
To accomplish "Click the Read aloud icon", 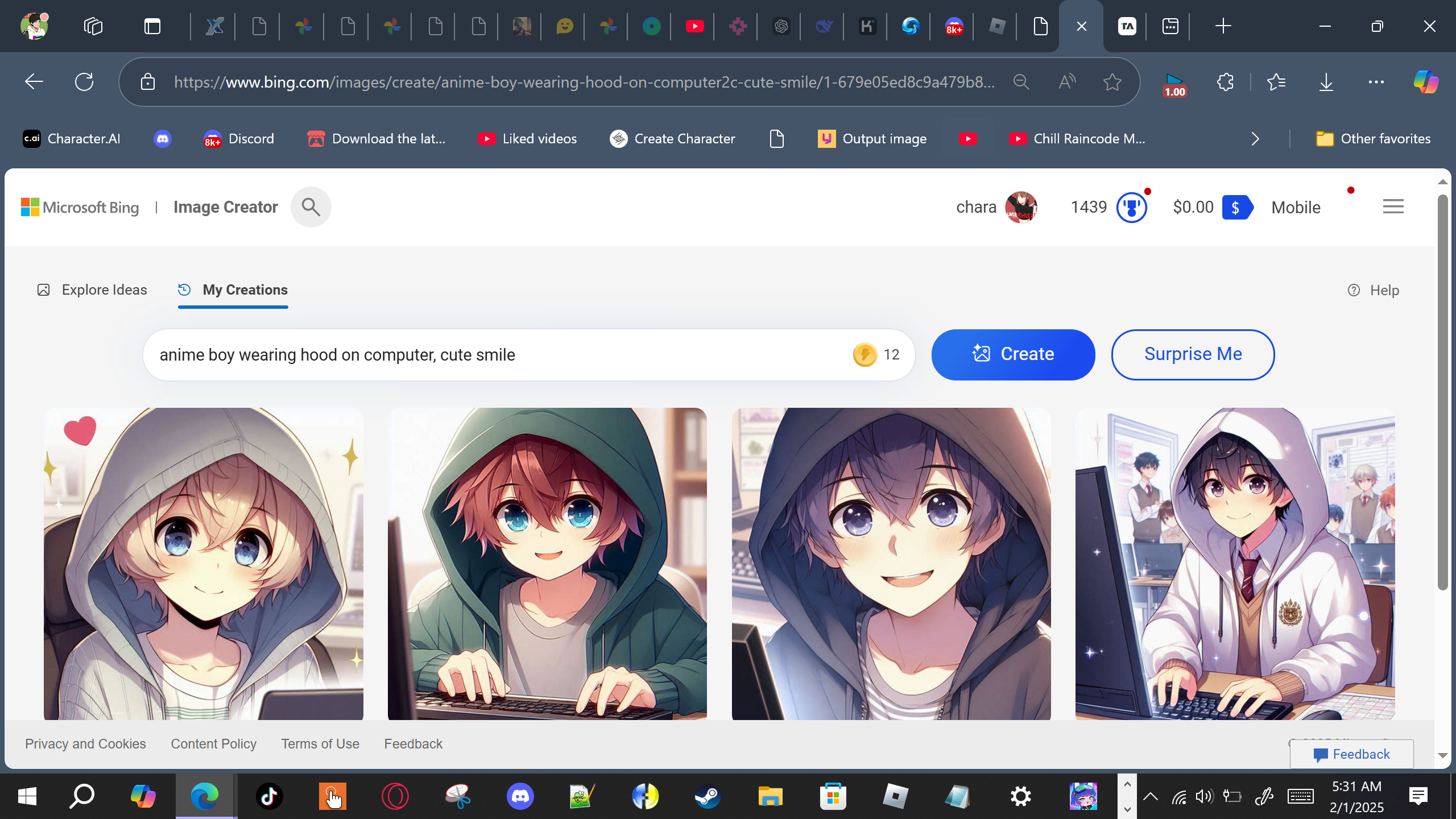I will 1067,82.
